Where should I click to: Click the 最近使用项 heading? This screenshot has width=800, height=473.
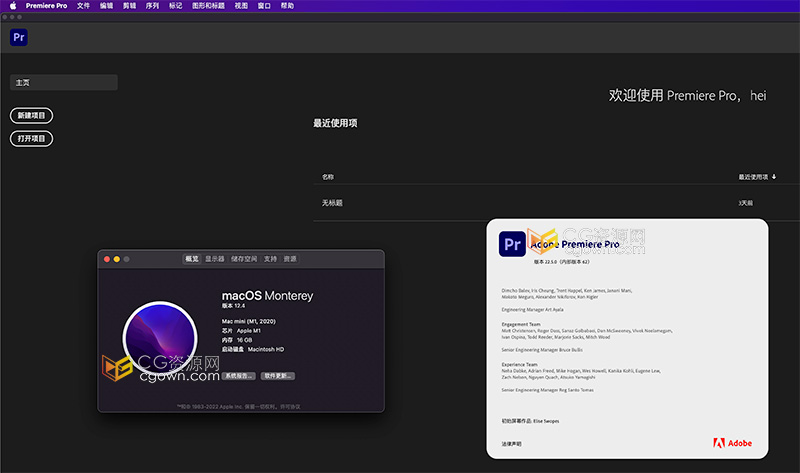(x=335, y=123)
